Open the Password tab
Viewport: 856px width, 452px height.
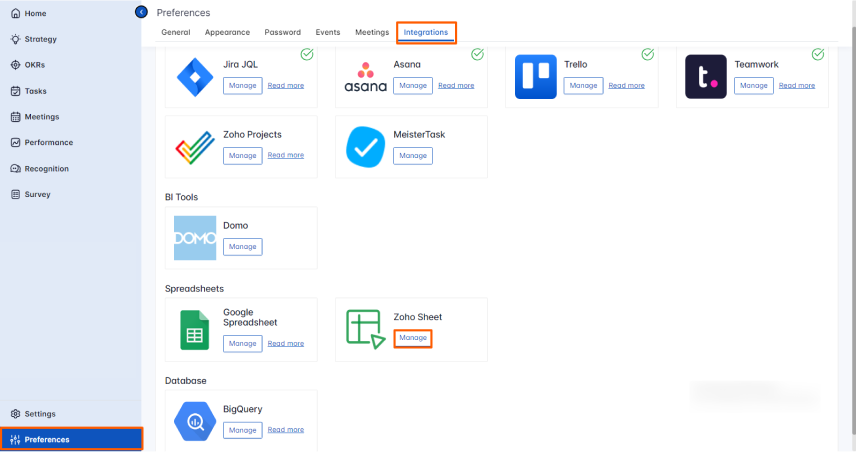[282, 32]
